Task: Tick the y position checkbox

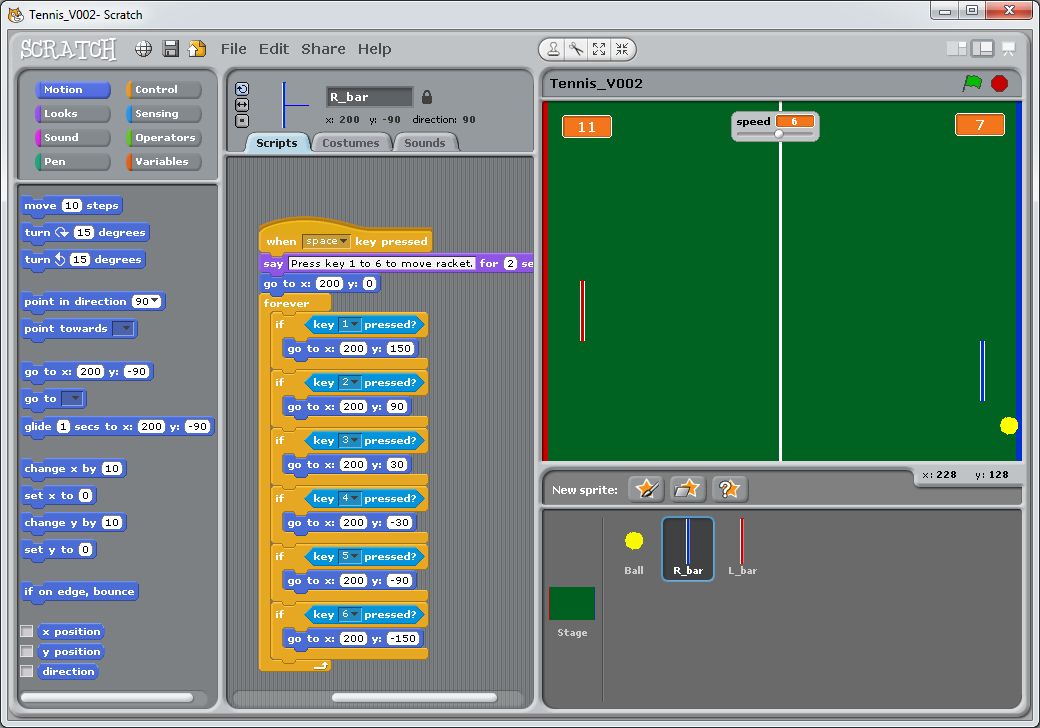Action: pos(27,652)
